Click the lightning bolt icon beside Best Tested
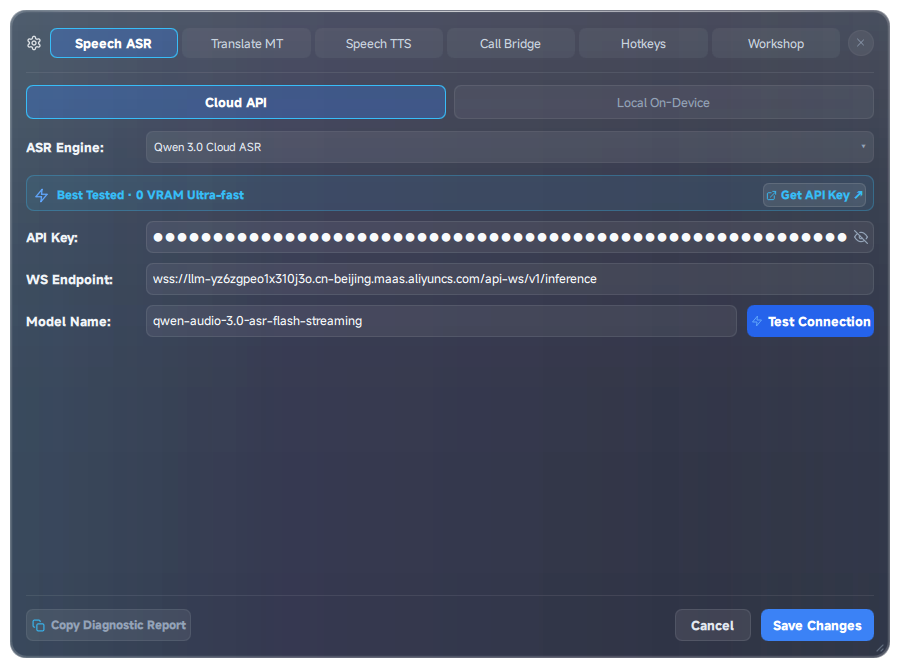This screenshot has width=900, height=668. 41,195
